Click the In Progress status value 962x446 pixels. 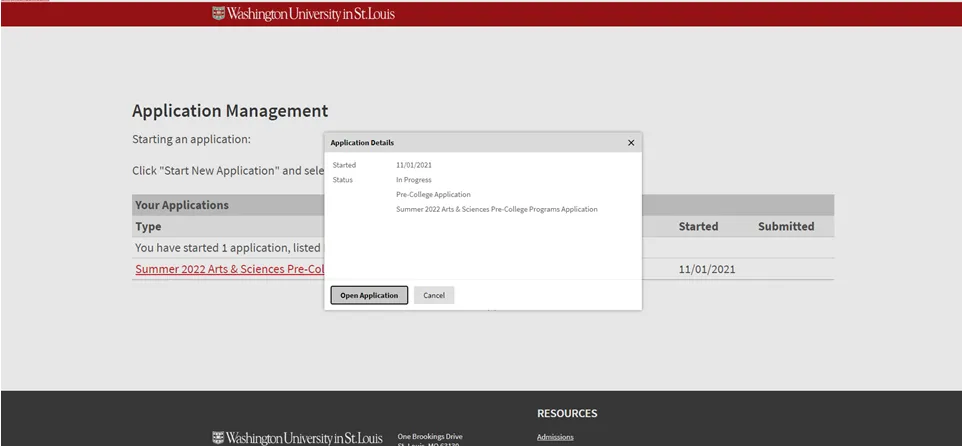(x=414, y=180)
